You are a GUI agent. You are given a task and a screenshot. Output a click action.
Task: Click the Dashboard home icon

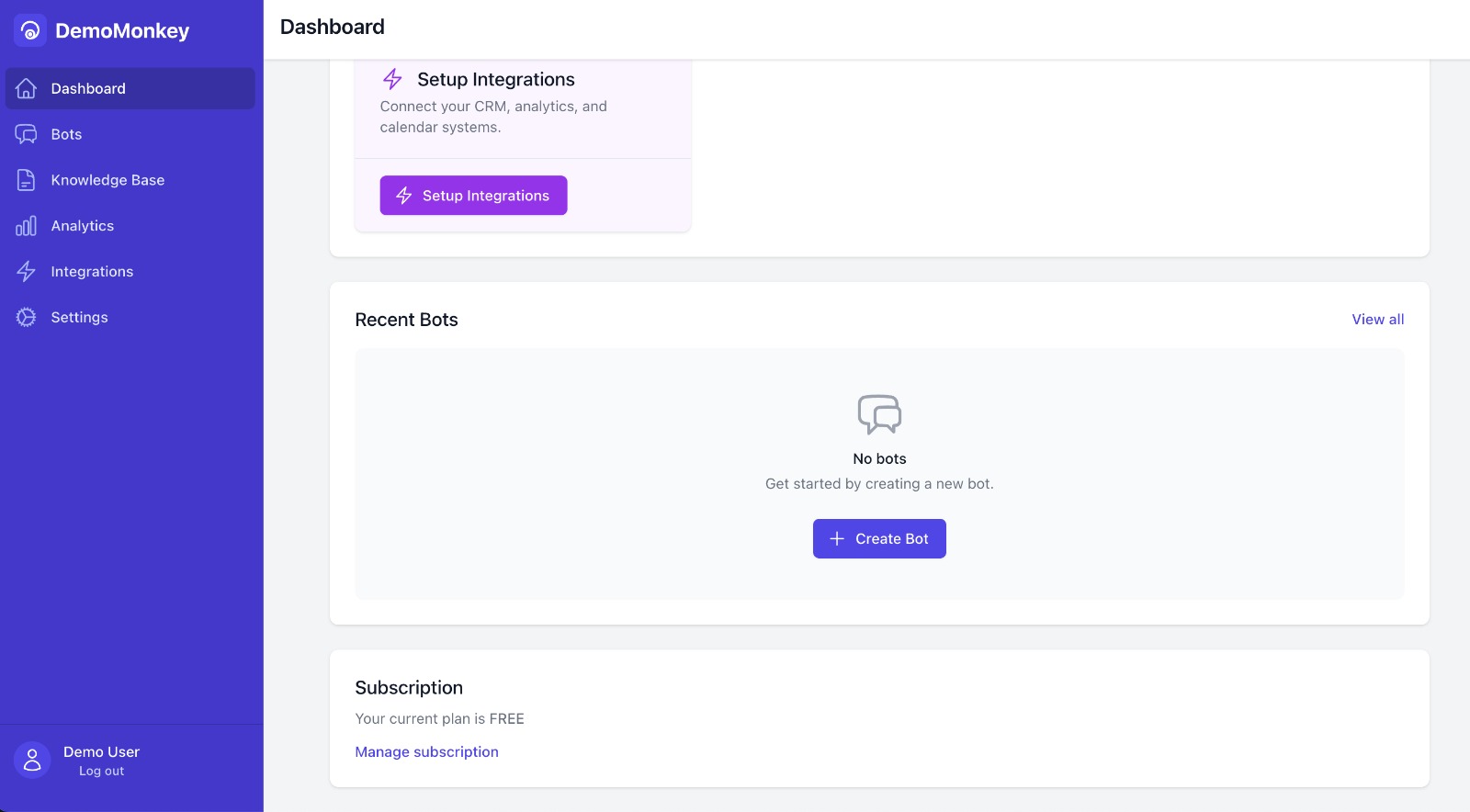26,88
